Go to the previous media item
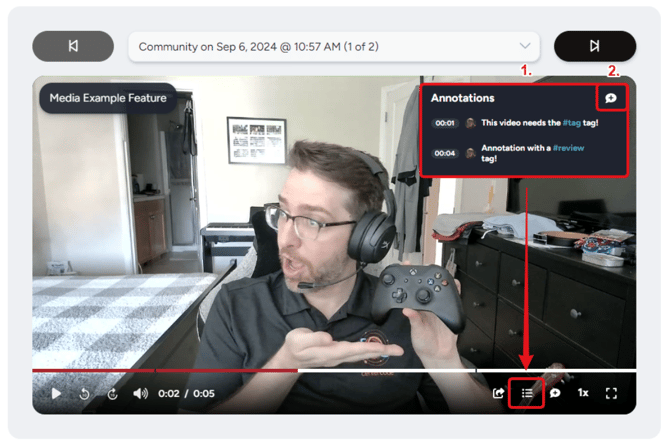This screenshot has width=670, height=446. tap(73, 46)
